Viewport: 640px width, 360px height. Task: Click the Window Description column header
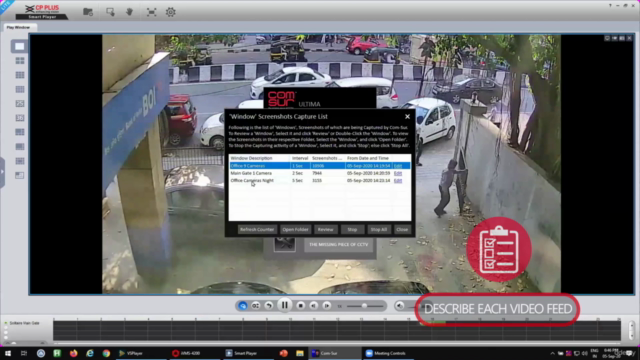(x=260, y=158)
